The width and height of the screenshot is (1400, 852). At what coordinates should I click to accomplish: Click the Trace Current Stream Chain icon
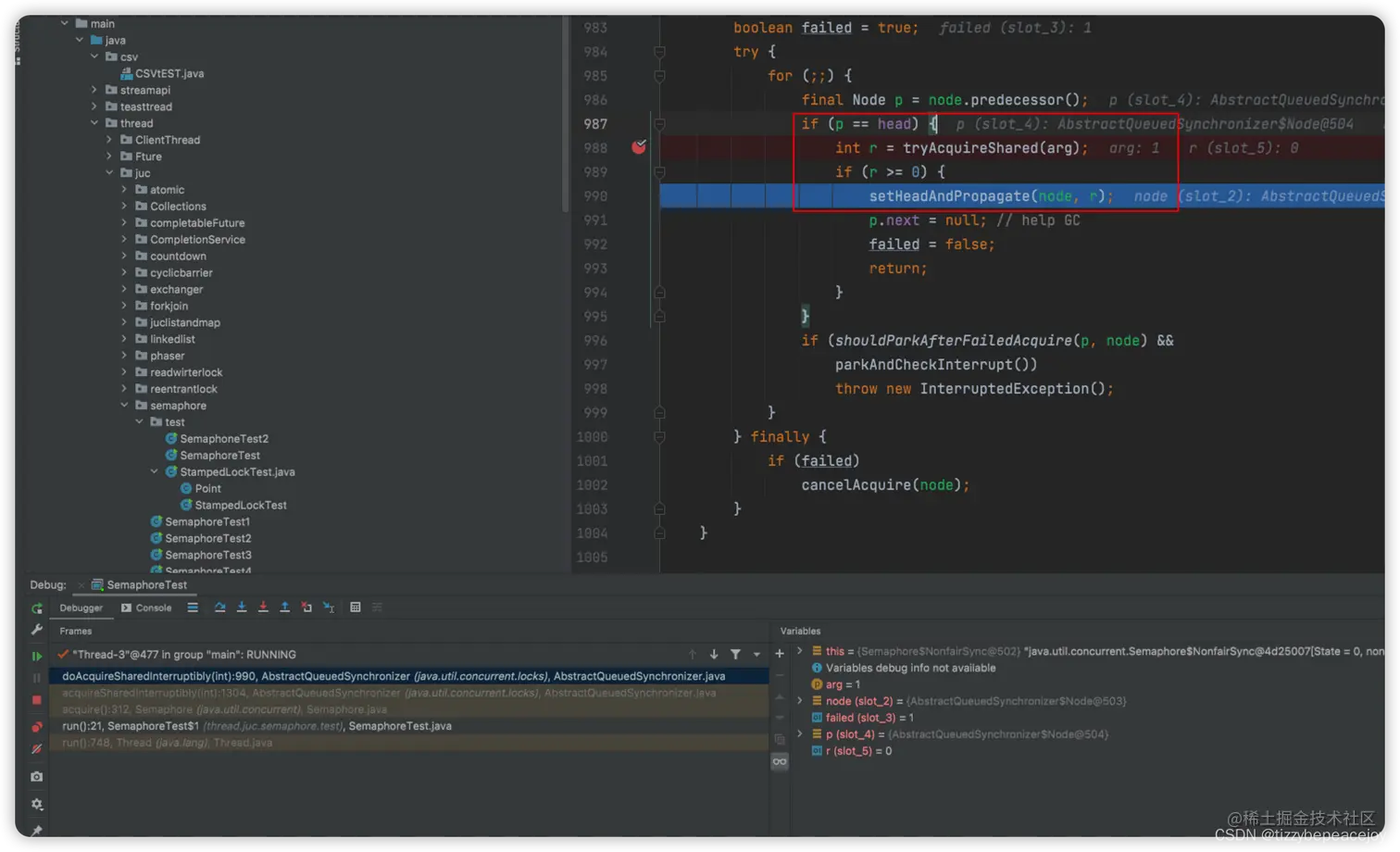(x=377, y=608)
